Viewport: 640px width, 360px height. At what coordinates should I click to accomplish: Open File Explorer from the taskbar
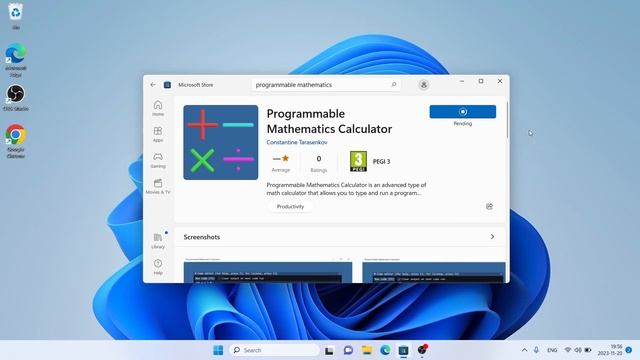pyautogui.click(x=367, y=350)
